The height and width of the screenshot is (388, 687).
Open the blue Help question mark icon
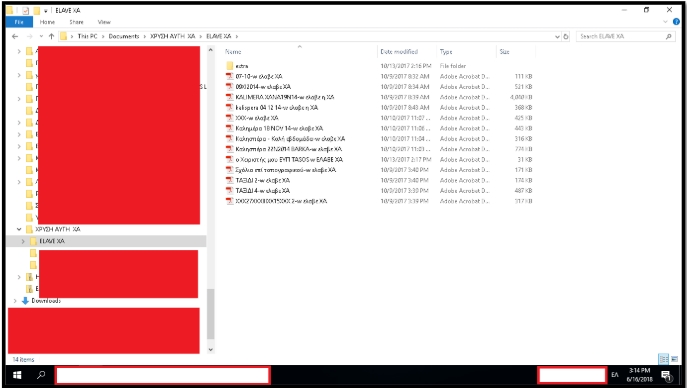click(x=676, y=21)
